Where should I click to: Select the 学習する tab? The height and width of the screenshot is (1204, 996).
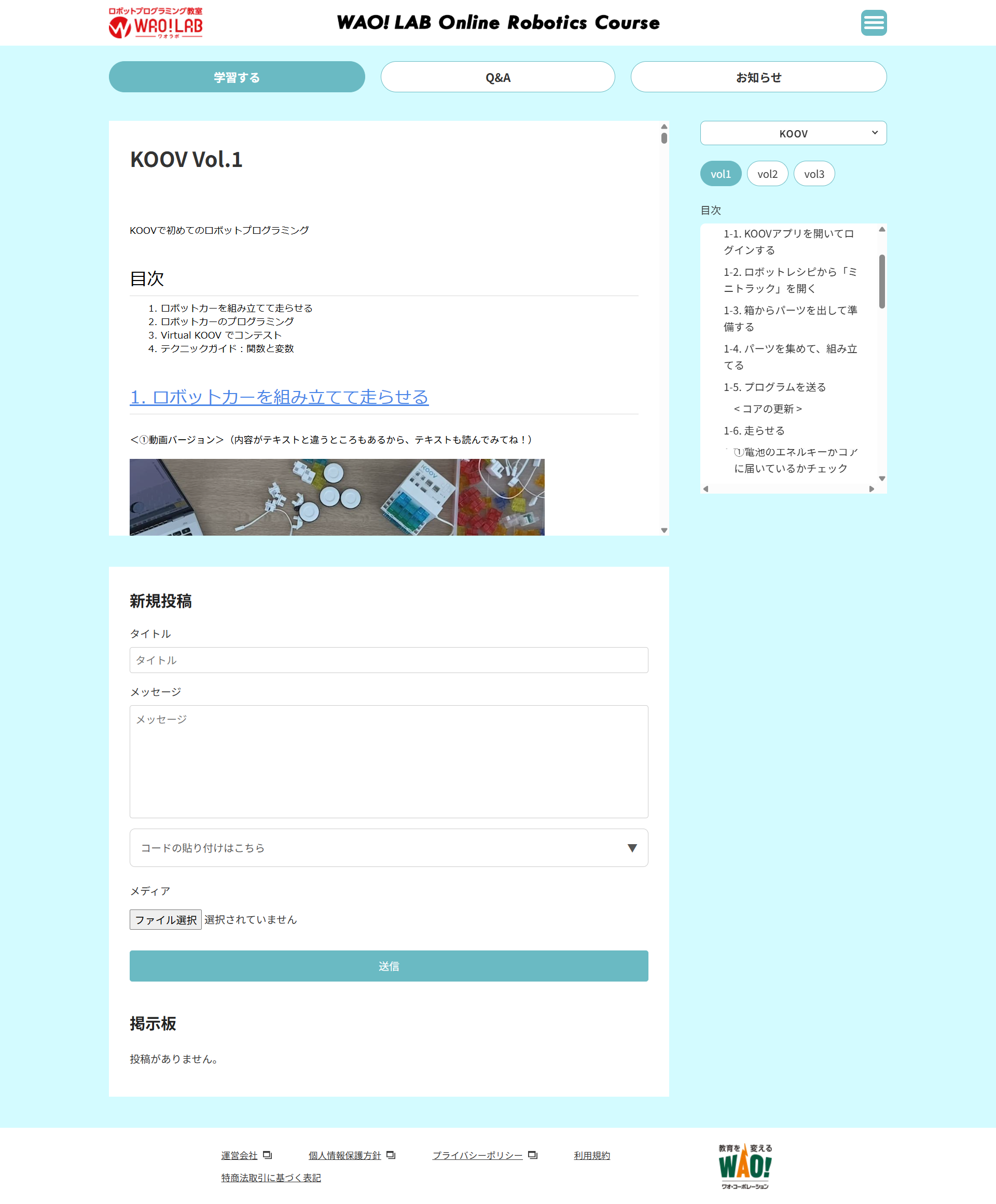[x=237, y=77]
